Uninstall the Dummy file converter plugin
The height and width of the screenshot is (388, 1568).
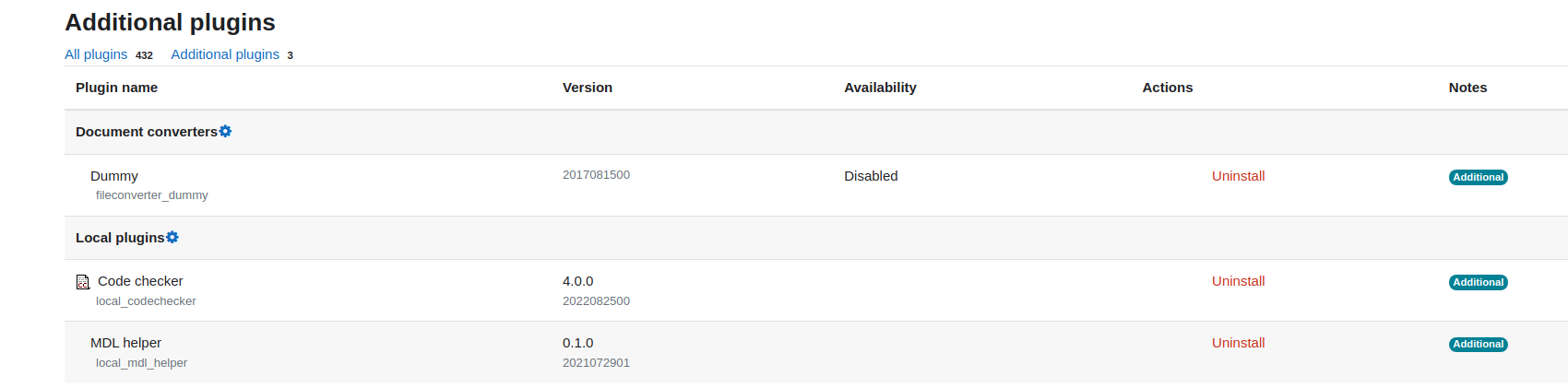click(x=1238, y=176)
